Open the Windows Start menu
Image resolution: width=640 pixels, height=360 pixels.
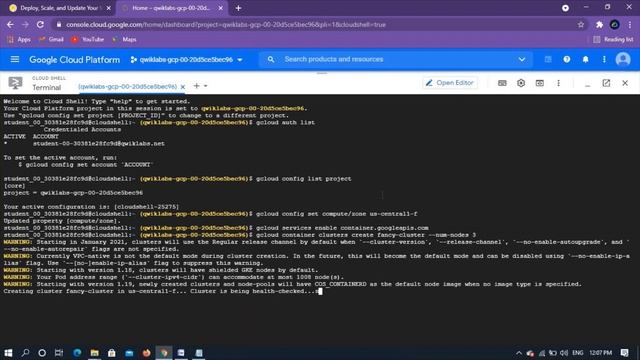click(x=8, y=353)
